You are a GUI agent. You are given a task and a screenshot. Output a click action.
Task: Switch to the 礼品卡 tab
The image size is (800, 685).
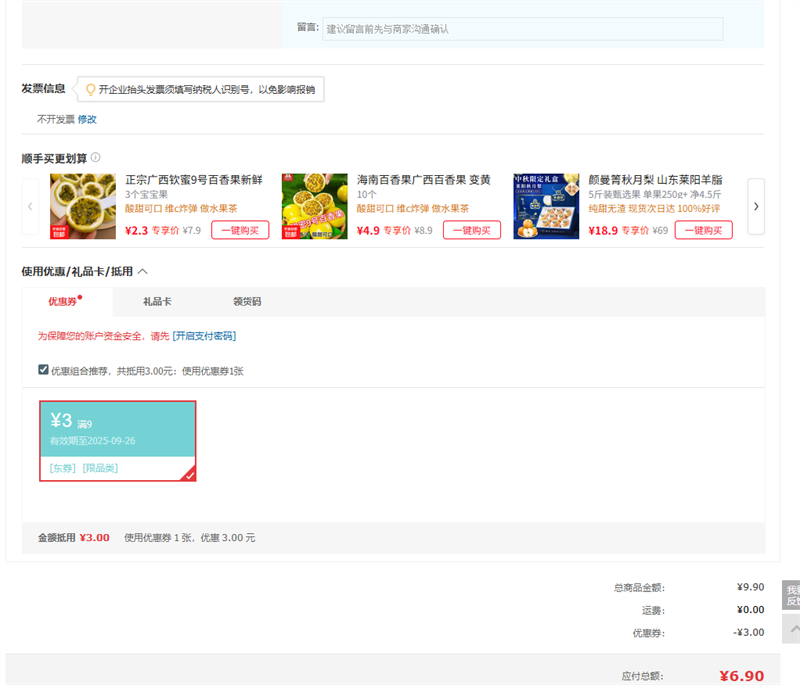(157, 301)
